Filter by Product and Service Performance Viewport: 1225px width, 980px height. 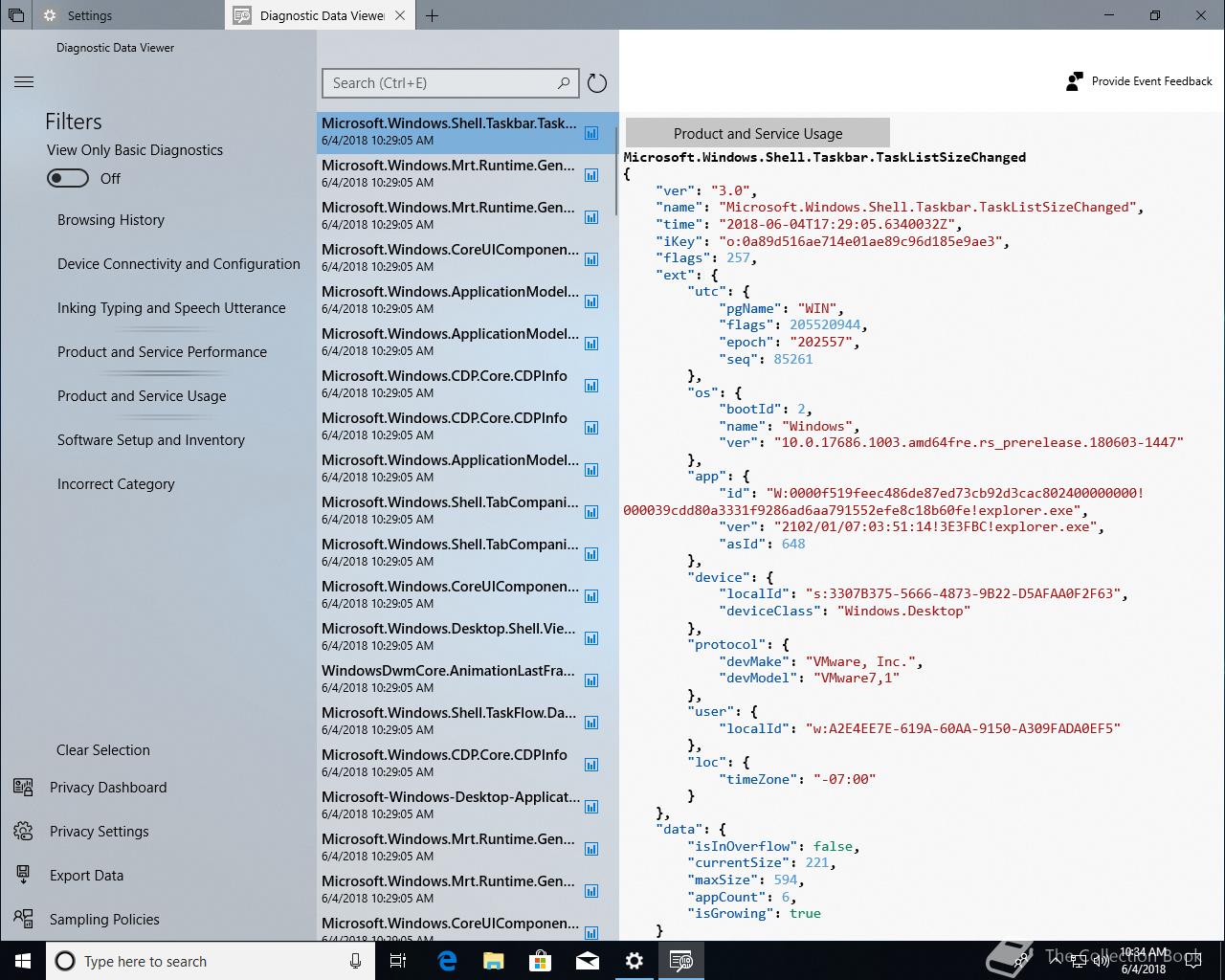[162, 352]
